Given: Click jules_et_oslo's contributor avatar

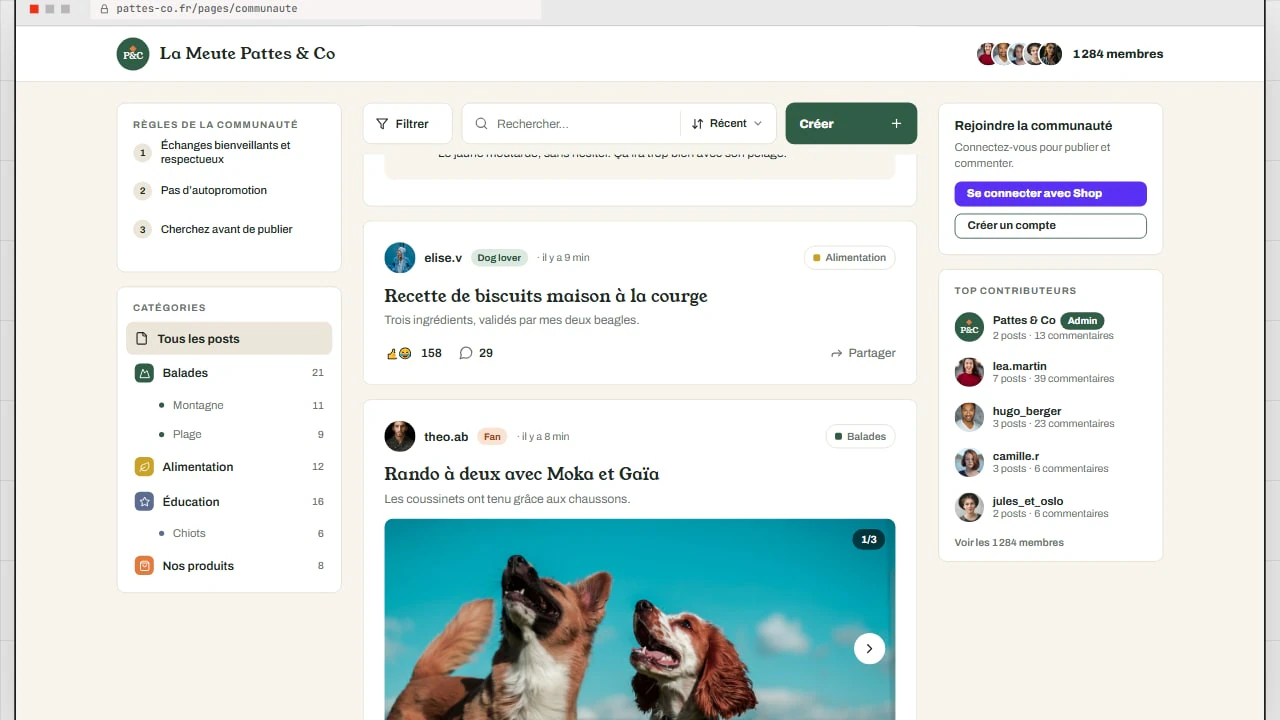Looking at the screenshot, I should pos(969,507).
